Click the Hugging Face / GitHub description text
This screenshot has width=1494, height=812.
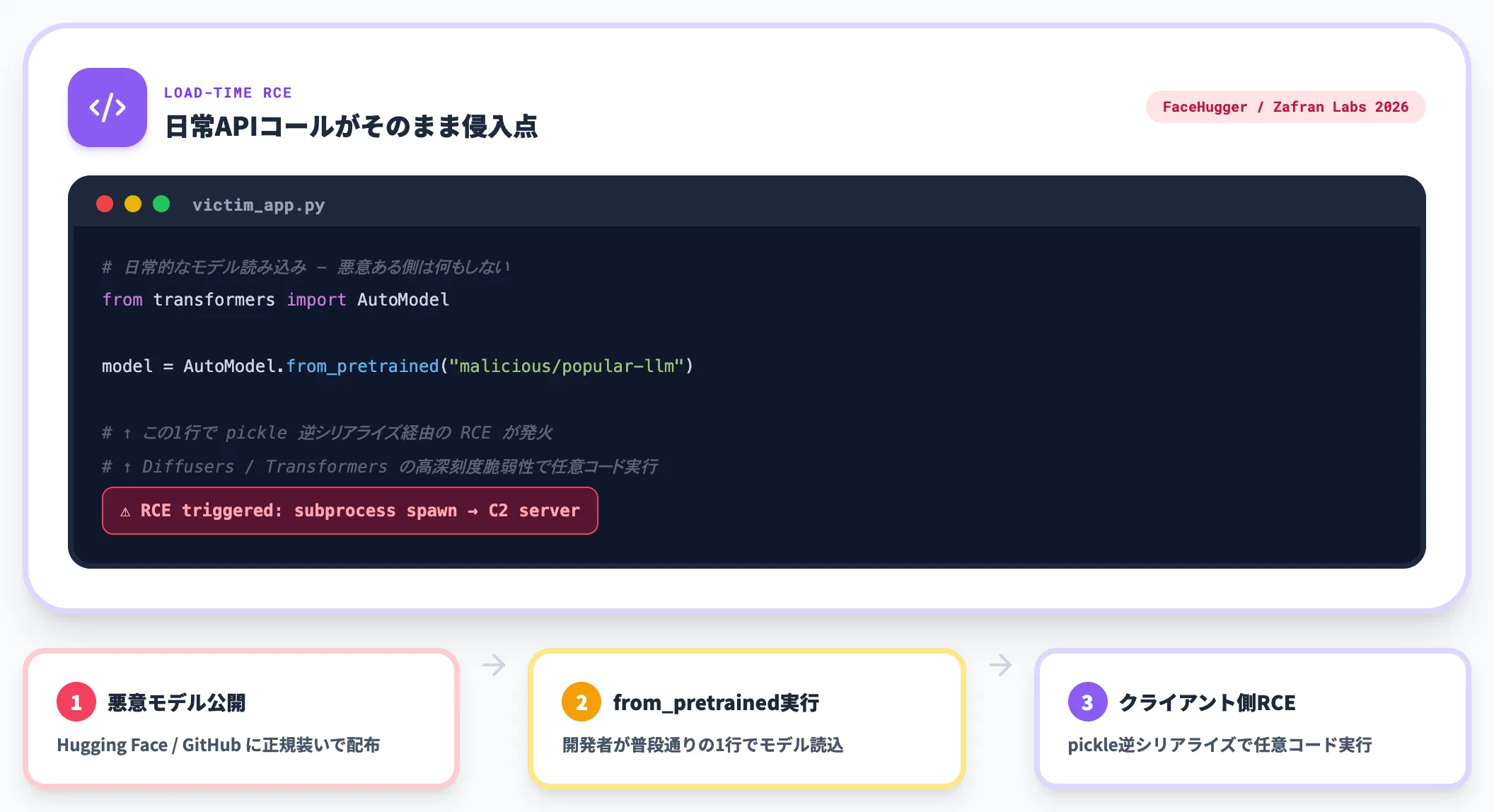(x=218, y=745)
